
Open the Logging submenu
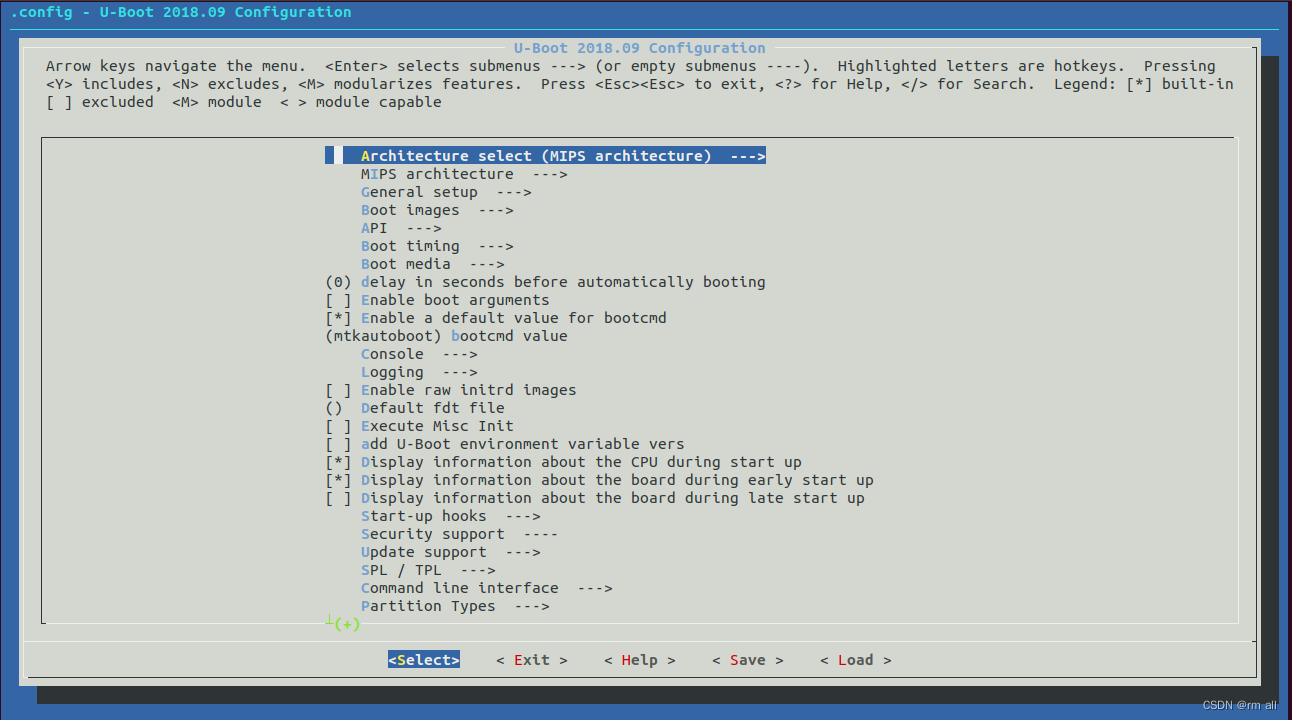click(x=419, y=372)
